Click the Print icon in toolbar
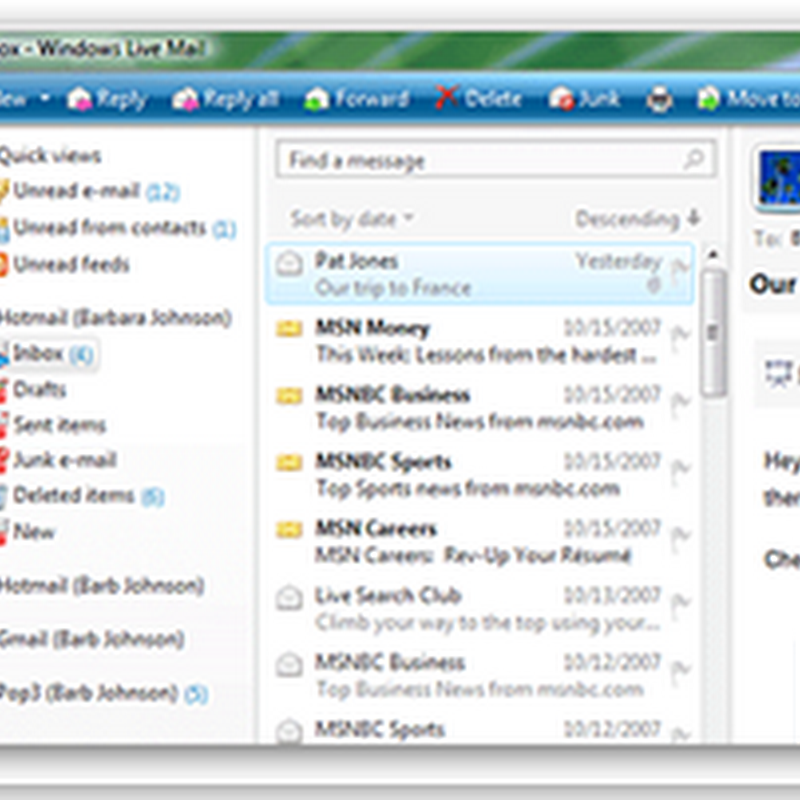800x800 pixels. pyautogui.click(x=659, y=99)
